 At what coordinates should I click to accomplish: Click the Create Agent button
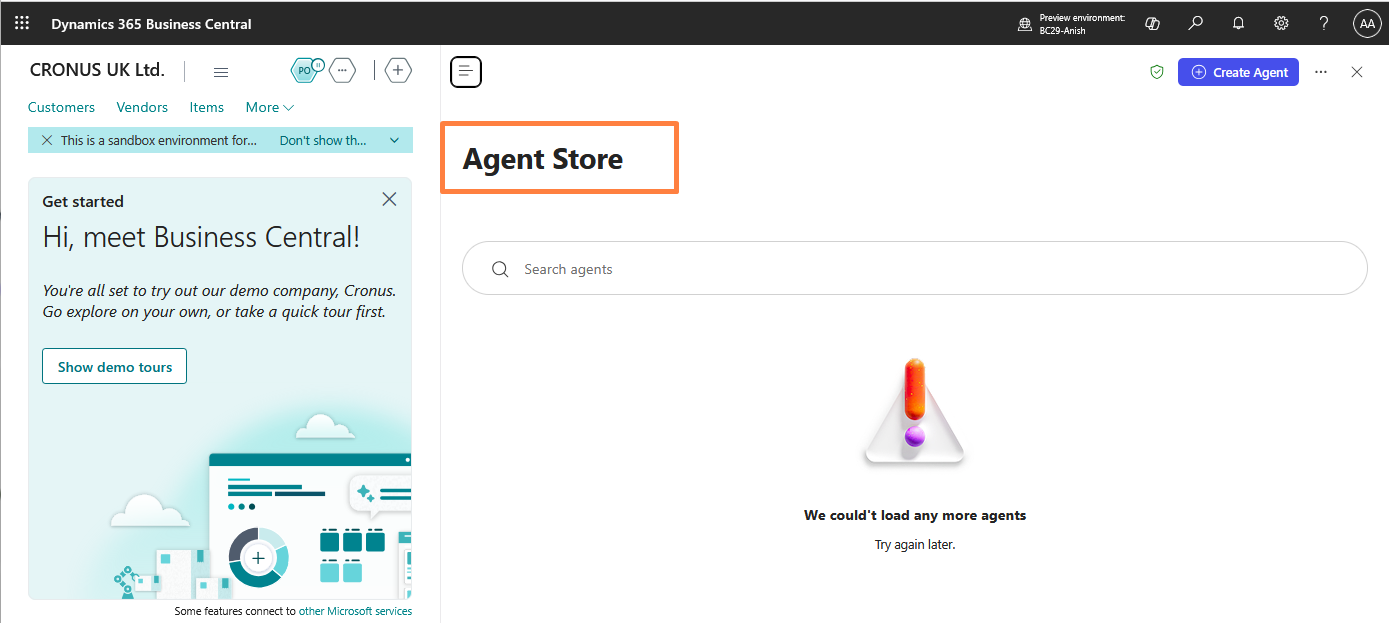coord(1238,72)
